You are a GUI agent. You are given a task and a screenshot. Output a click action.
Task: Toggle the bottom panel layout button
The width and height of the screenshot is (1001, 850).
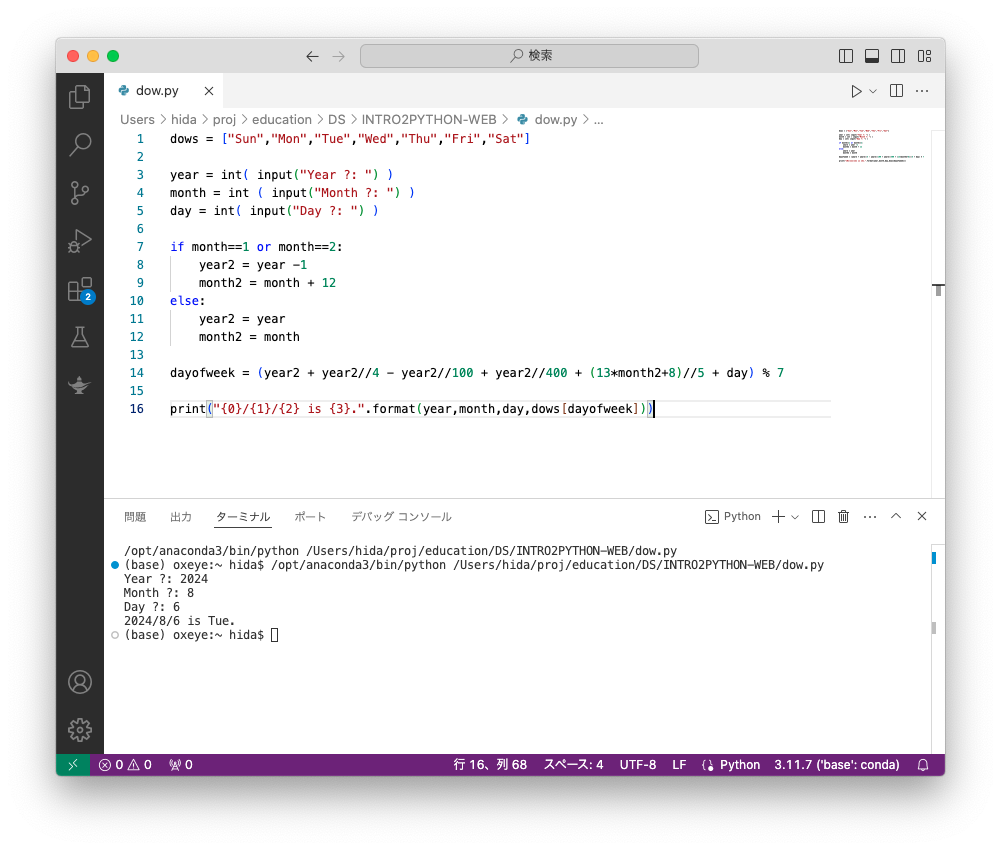(x=872, y=56)
